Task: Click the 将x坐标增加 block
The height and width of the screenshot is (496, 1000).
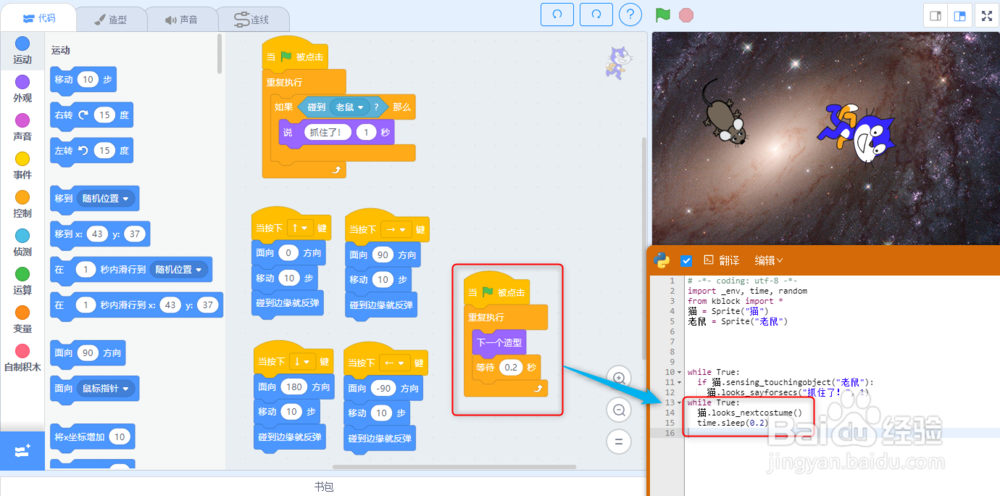Action: pos(92,437)
